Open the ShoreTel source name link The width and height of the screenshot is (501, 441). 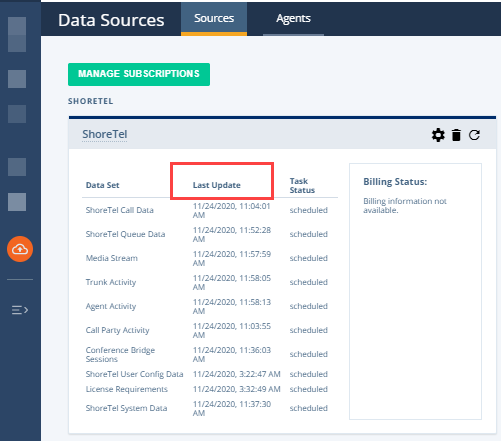pos(105,134)
